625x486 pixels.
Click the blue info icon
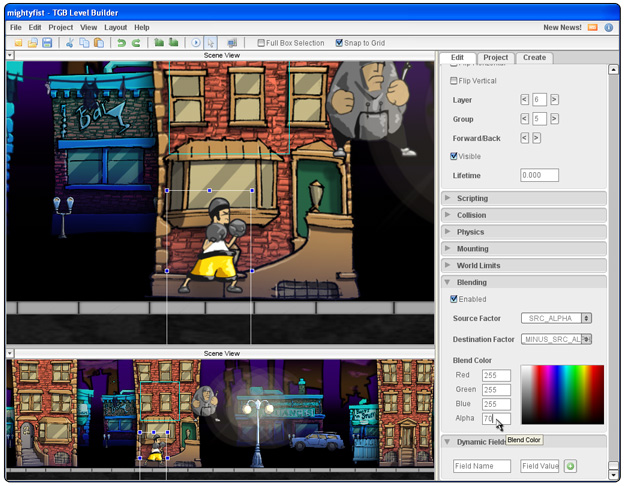(609, 28)
